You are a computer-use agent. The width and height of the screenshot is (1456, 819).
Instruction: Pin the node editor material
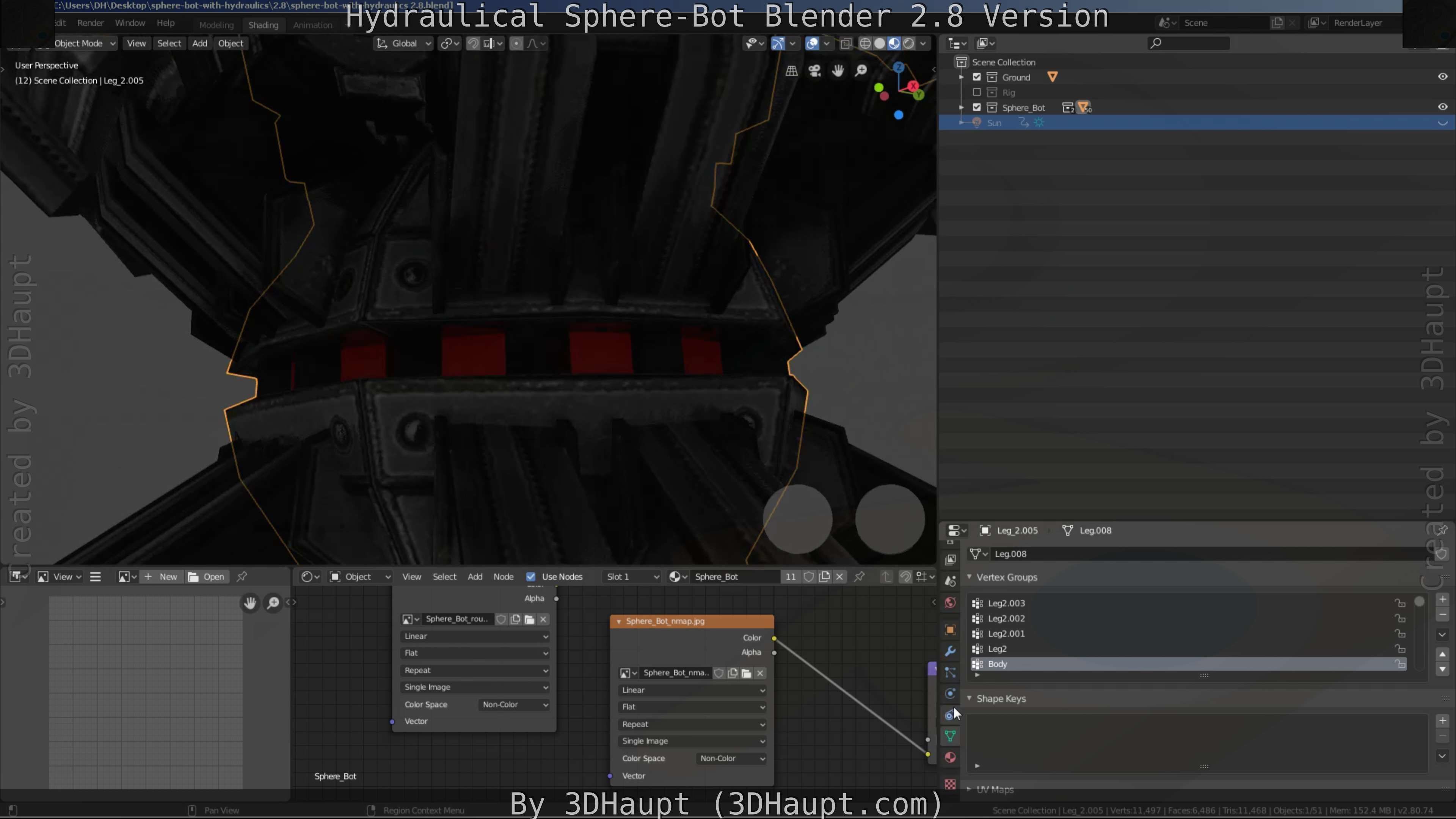[x=859, y=576]
